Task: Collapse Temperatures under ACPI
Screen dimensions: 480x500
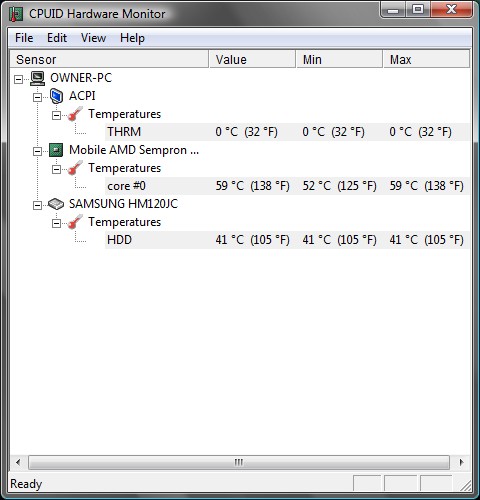Action: tap(56, 115)
